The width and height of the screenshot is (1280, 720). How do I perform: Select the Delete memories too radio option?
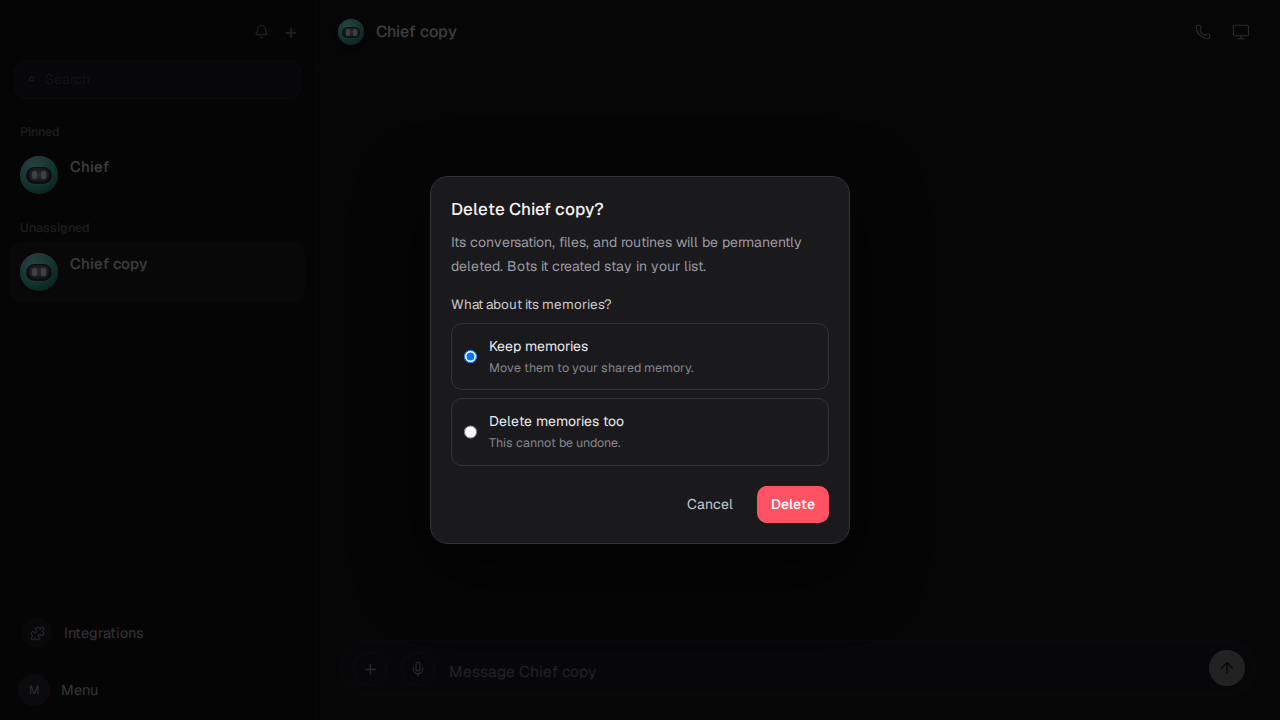coord(470,432)
